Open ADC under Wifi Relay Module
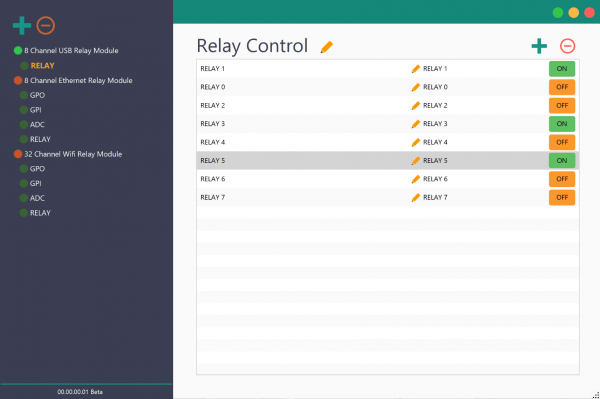 tap(37, 198)
